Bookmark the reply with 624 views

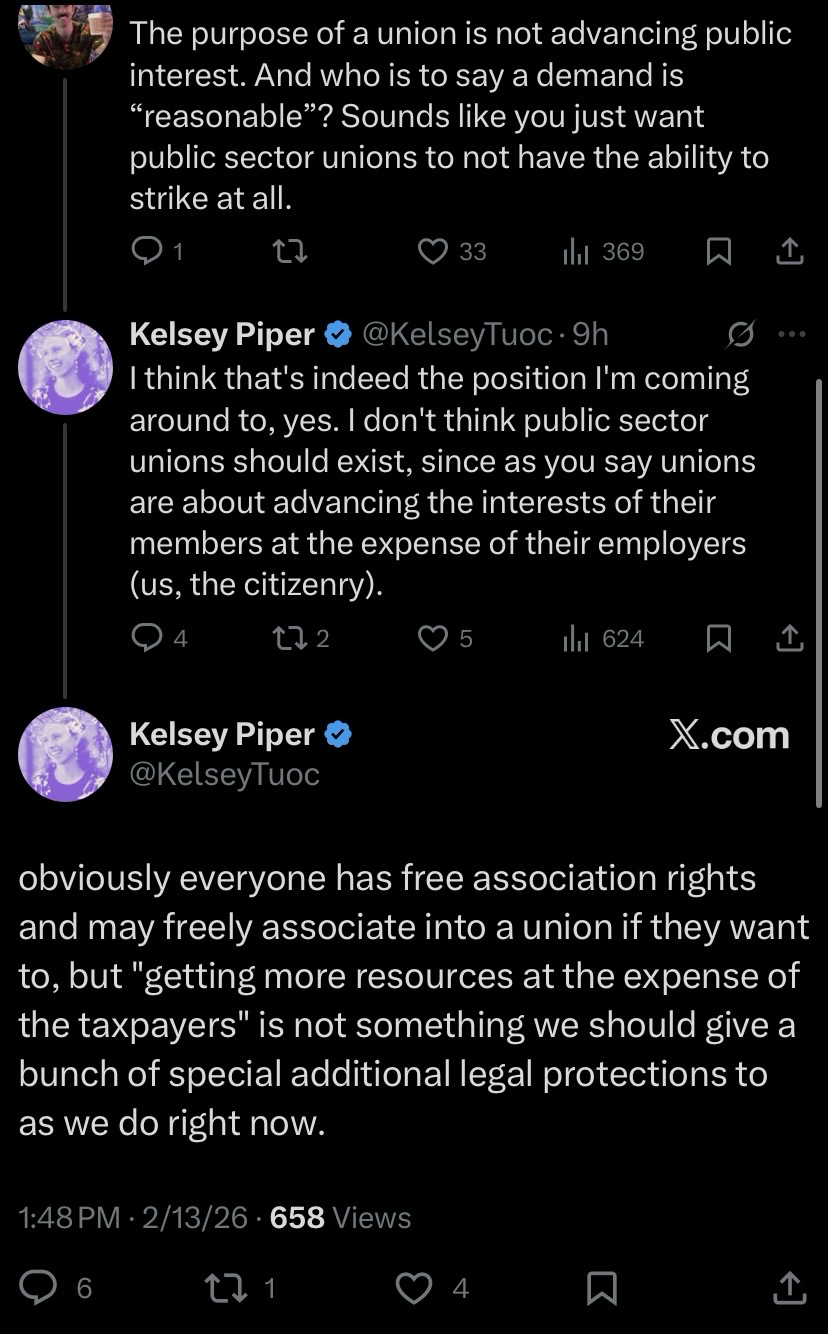718,638
